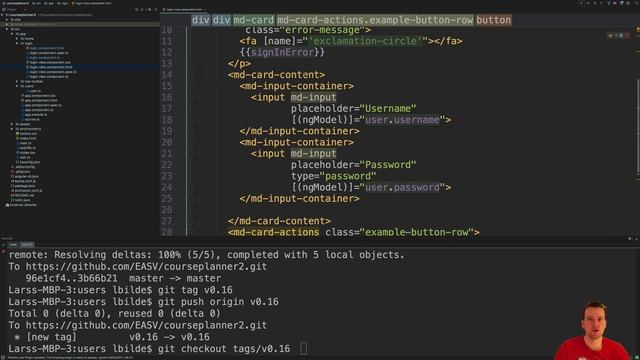
Task: Open README.md in the project tree
Action: pyautogui.click(x=24, y=196)
